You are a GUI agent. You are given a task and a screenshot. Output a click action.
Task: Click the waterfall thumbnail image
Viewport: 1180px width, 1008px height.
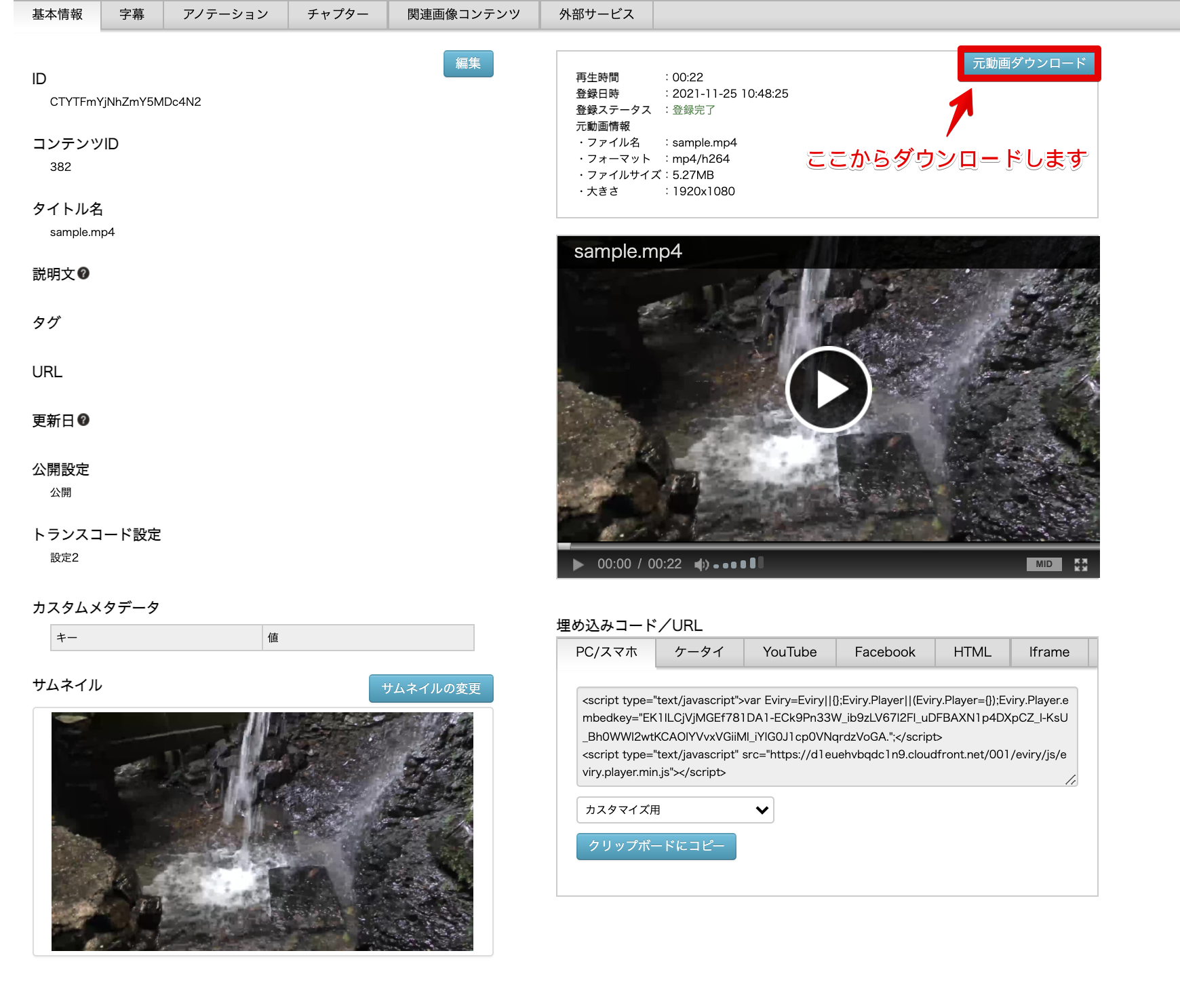pyautogui.click(x=262, y=832)
